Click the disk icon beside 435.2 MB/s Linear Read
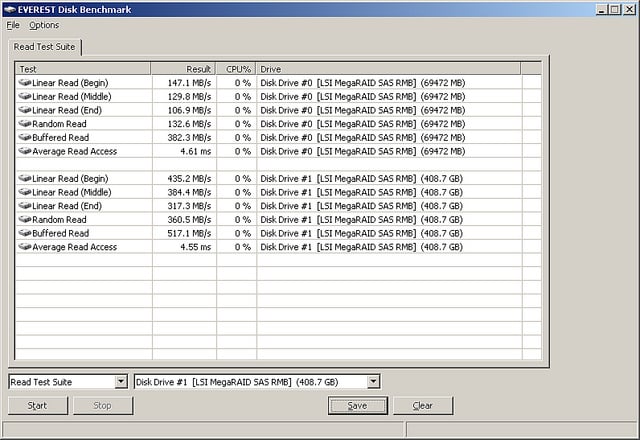 pos(24,178)
